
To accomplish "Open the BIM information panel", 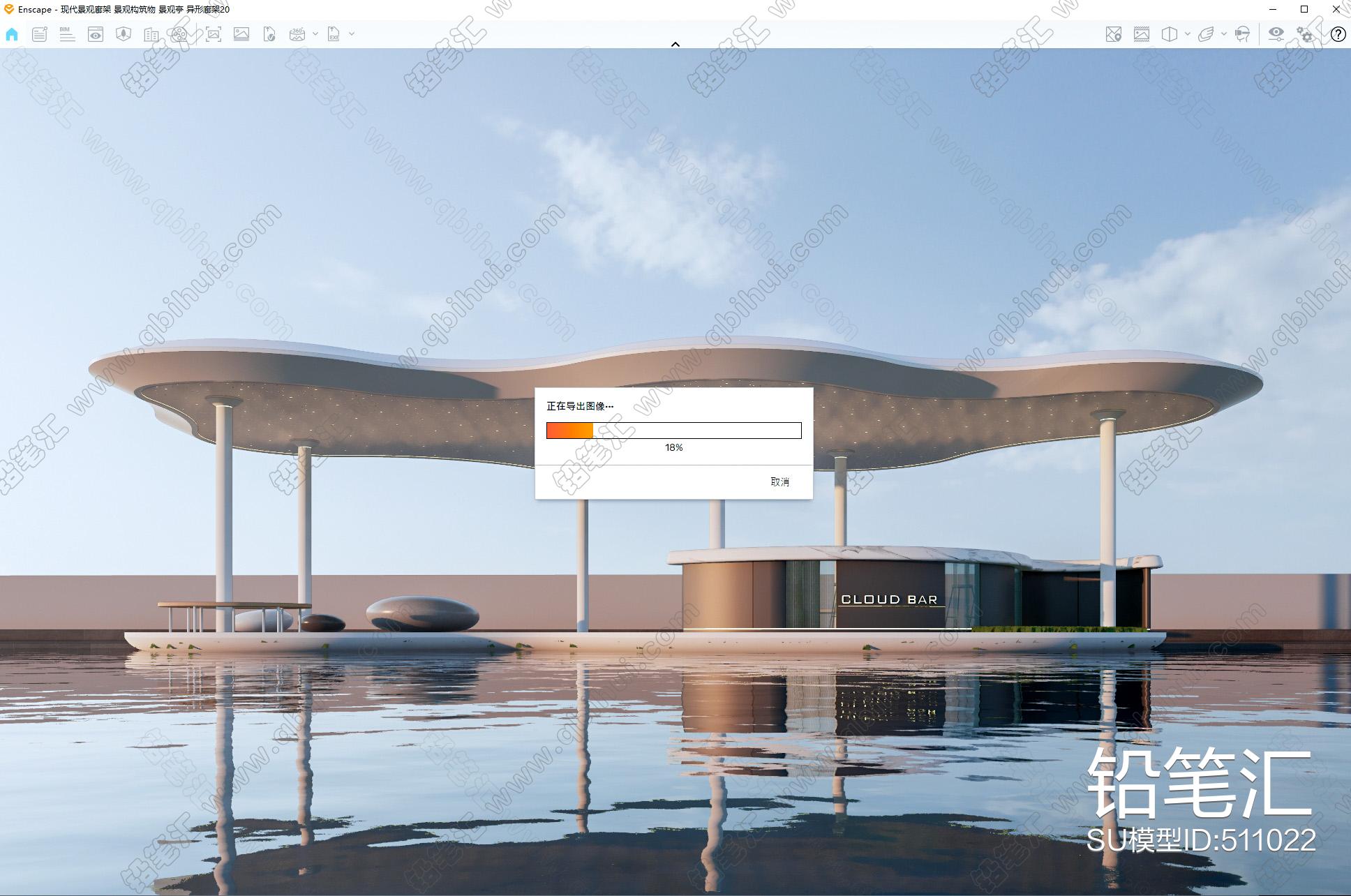I will [x=67, y=34].
